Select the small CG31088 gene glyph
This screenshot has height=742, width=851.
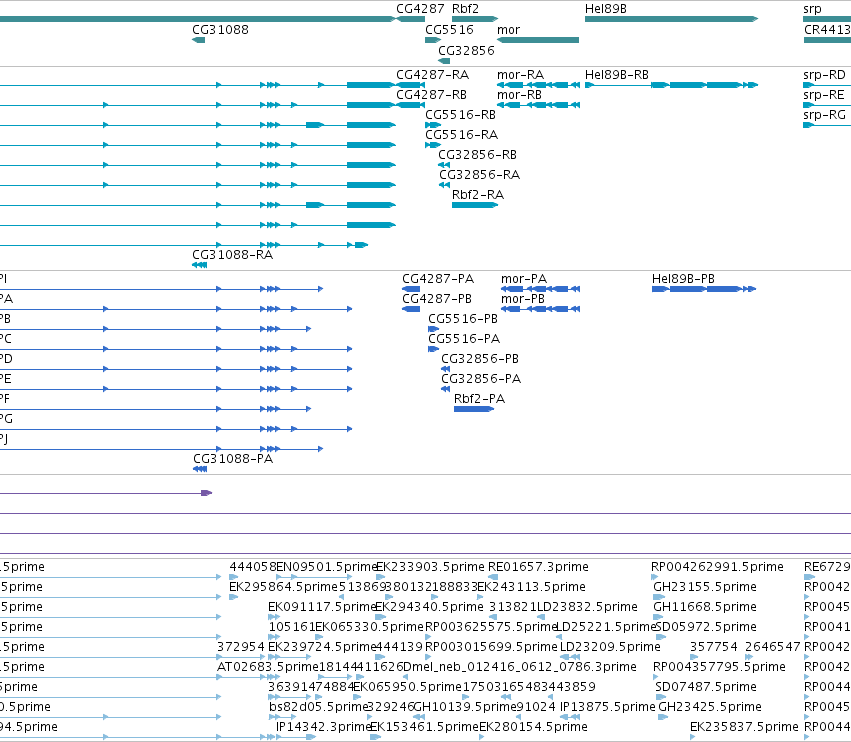pyautogui.click(x=198, y=40)
